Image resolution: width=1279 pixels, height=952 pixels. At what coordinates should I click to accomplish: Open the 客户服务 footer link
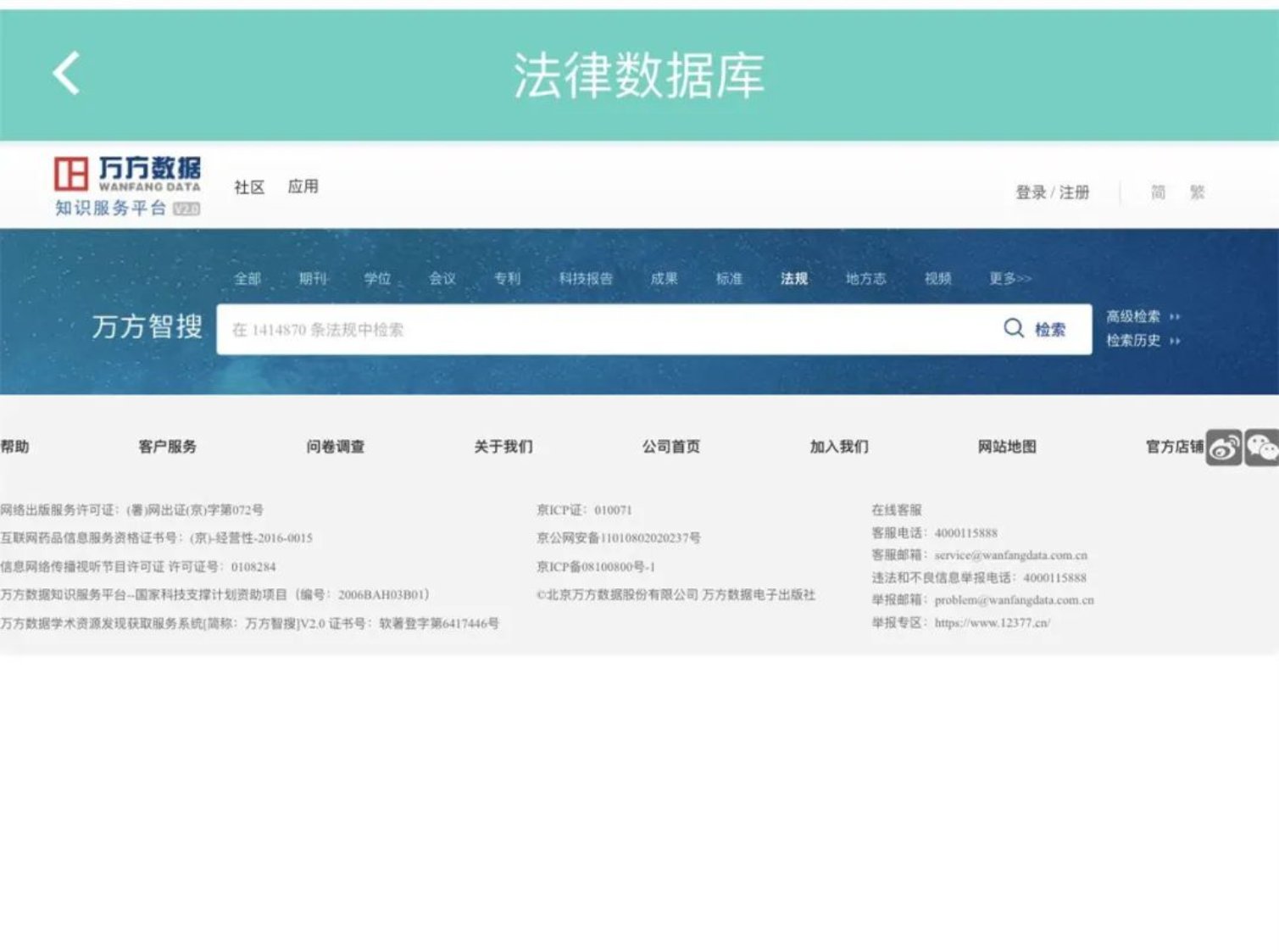(167, 447)
